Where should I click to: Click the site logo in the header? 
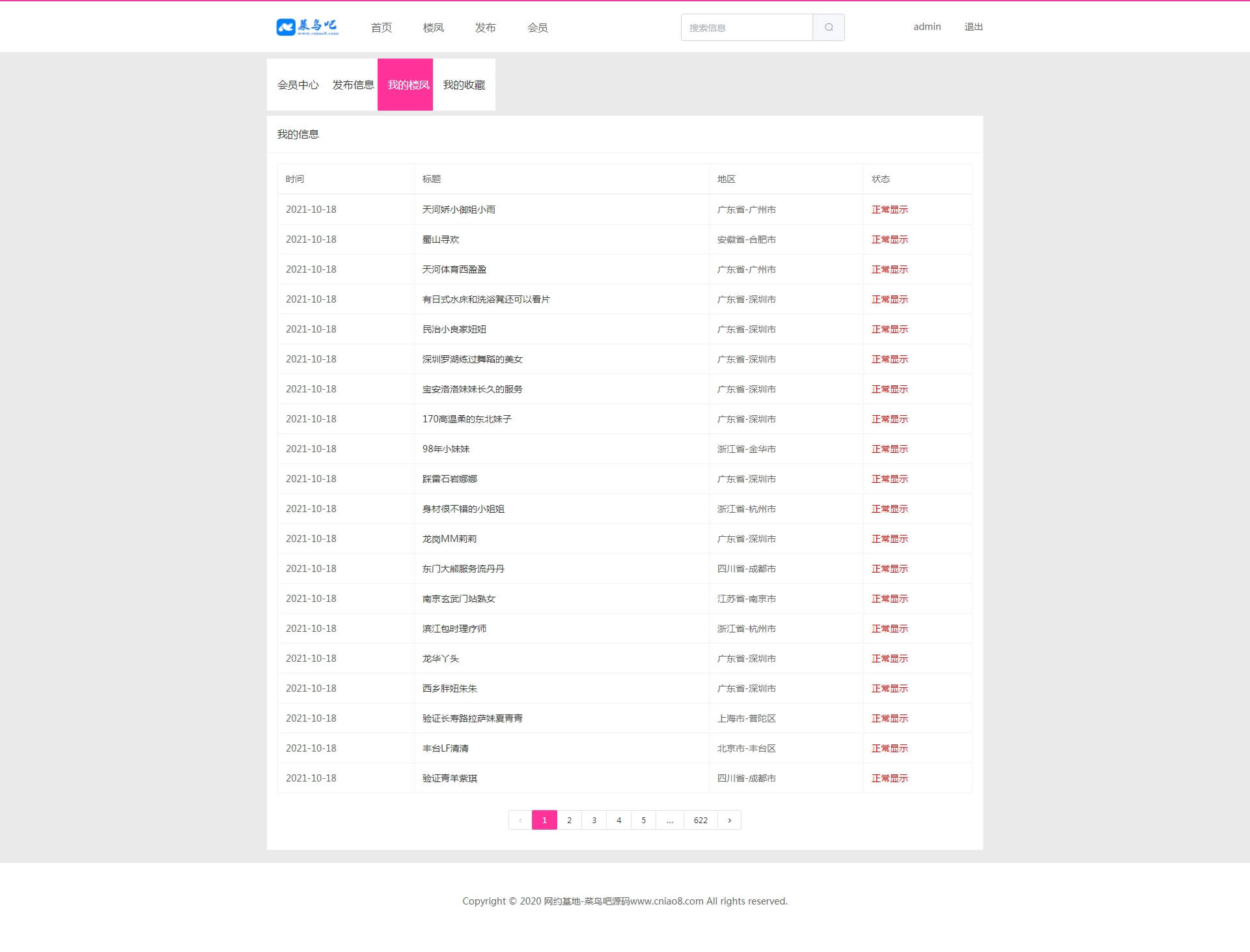[x=307, y=27]
